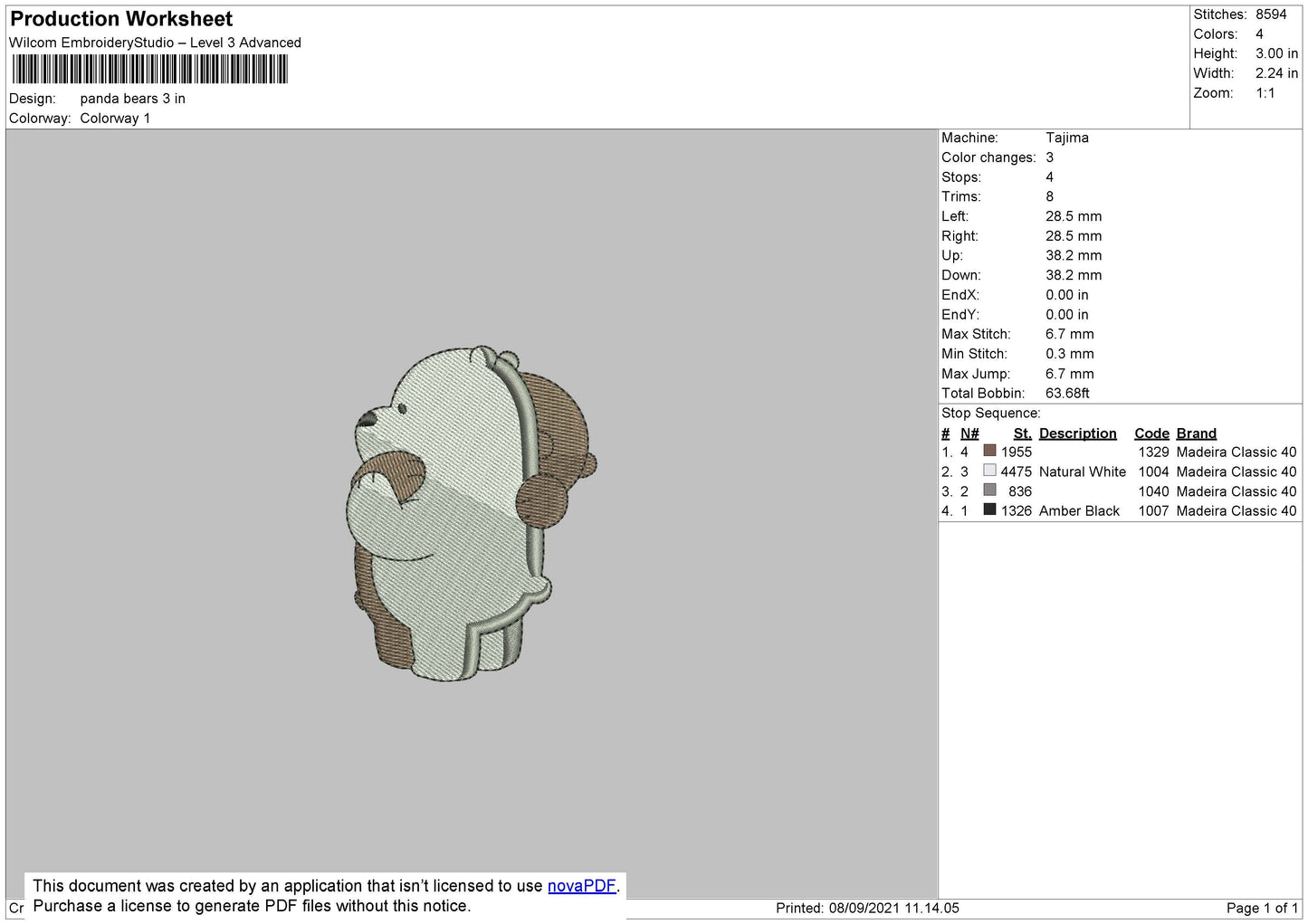The height and width of the screenshot is (924, 1308).
Task: Click thread code 1004
Action: coord(1153,472)
